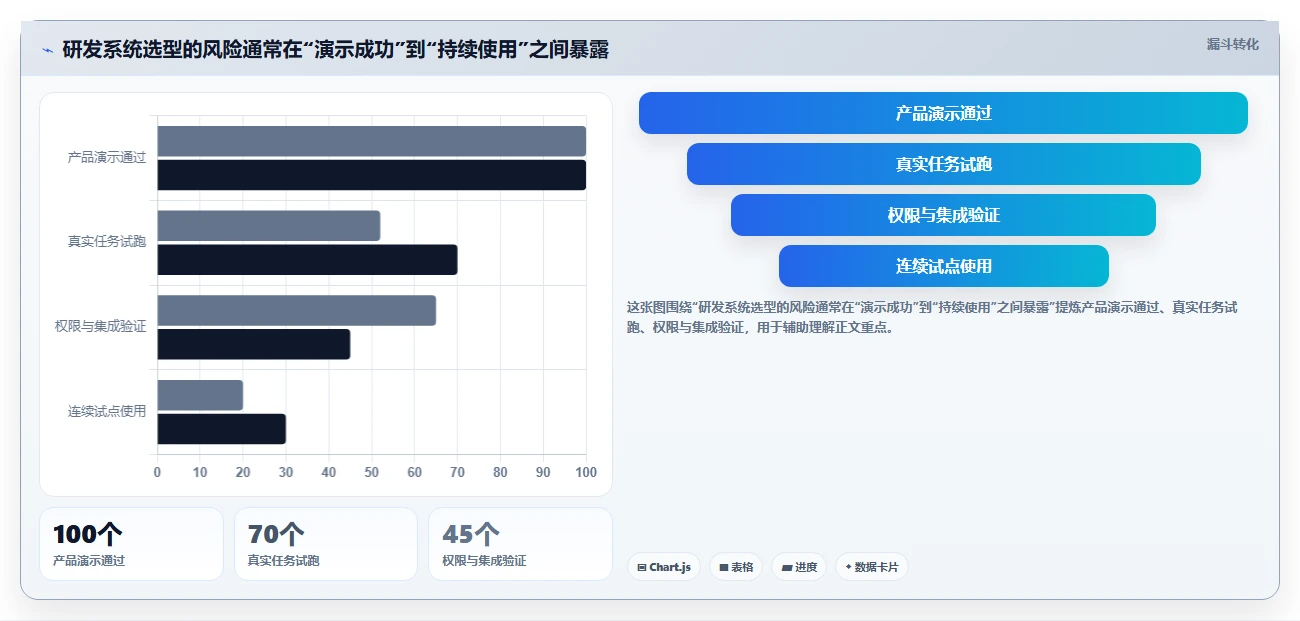Click the 权限与集成验证 chart axis label

click(101, 327)
